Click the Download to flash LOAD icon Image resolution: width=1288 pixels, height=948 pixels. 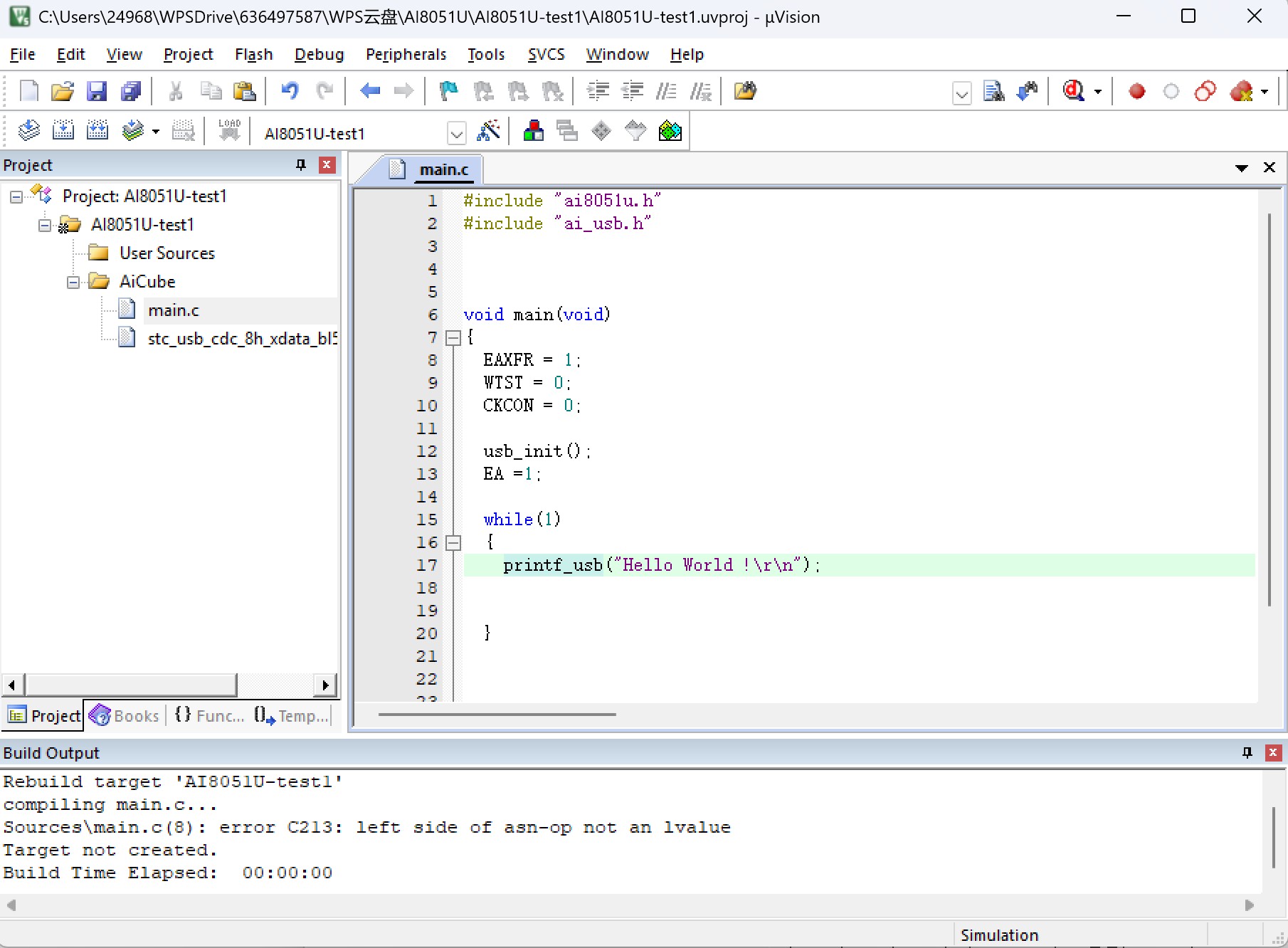click(x=229, y=131)
